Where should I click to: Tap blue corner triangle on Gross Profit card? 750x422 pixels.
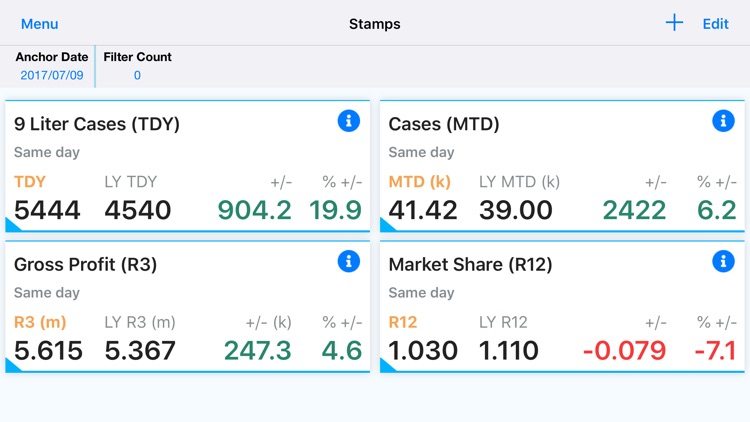(x=11, y=366)
